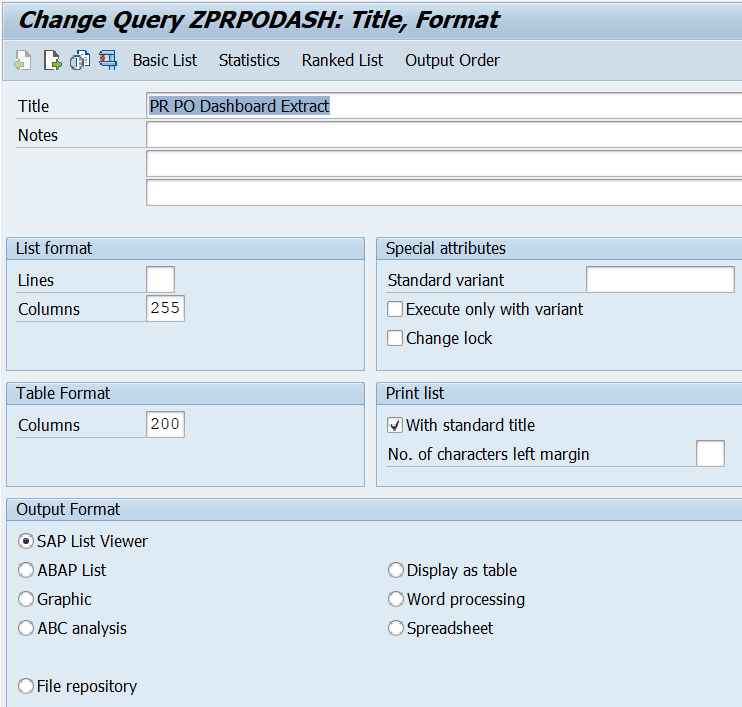Click the Title label

[33, 106]
